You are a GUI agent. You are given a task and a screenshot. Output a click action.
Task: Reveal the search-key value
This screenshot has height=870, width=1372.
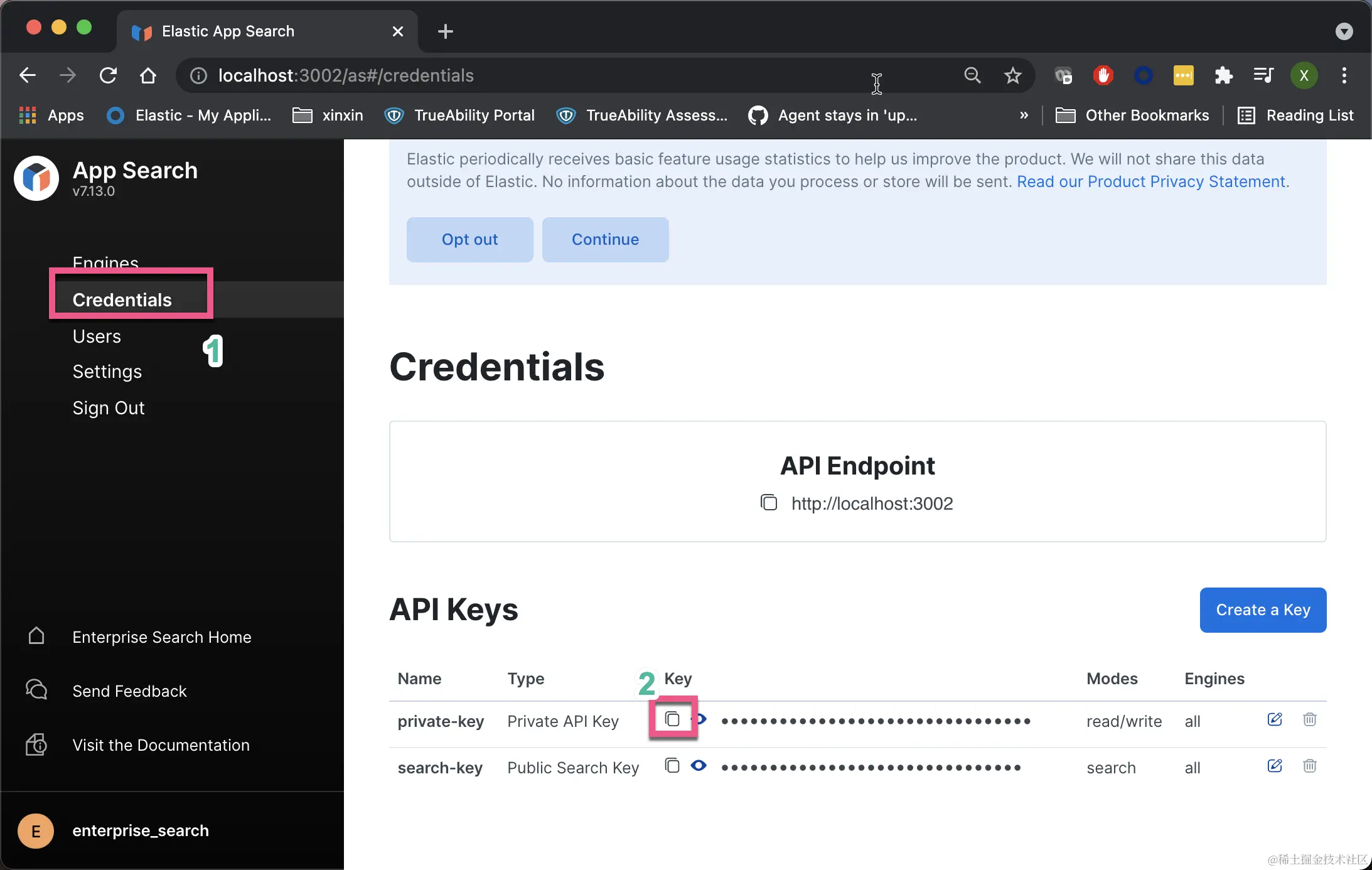tap(699, 766)
